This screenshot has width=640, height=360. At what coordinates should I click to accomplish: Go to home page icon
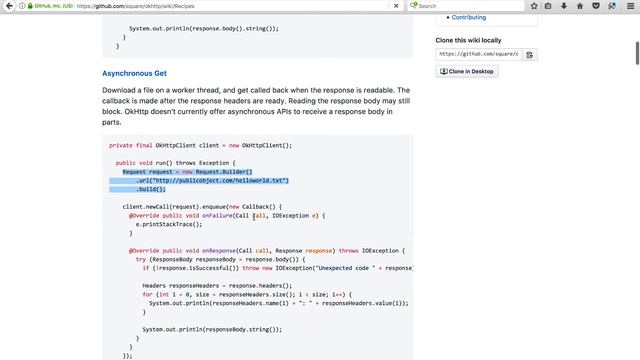(x=580, y=6)
